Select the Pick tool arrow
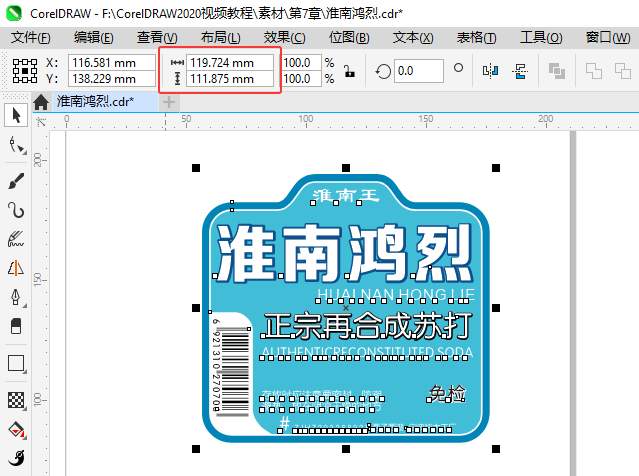Viewport: 639px width, 476px height. (16, 115)
